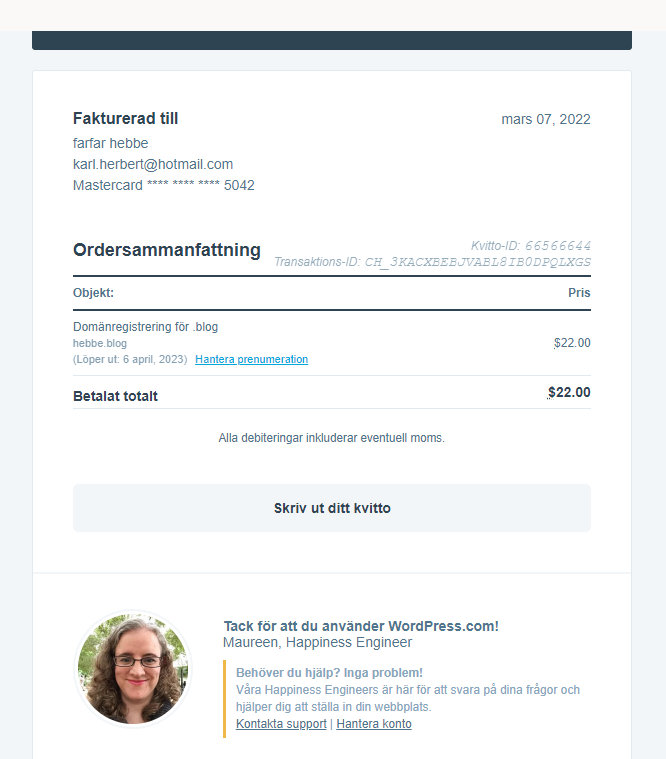
Task: Click the farfar hebbe customer name
Action: (x=111, y=143)
